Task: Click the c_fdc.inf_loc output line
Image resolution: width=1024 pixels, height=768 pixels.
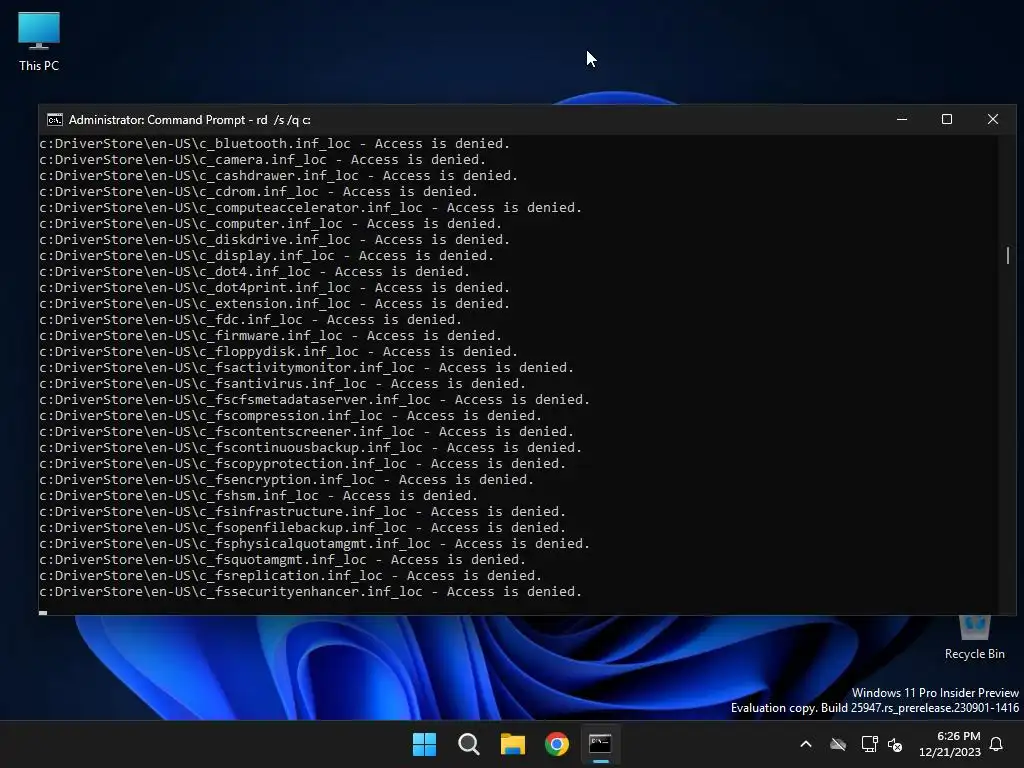Action: [x=251, y=319]
